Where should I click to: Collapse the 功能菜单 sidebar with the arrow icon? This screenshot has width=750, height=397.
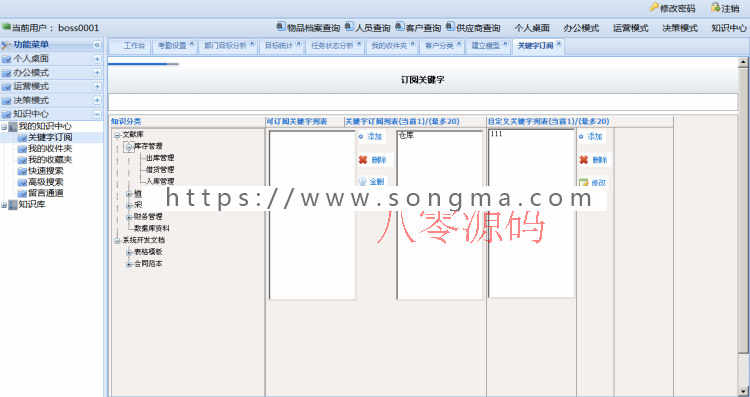pos(97,45)
